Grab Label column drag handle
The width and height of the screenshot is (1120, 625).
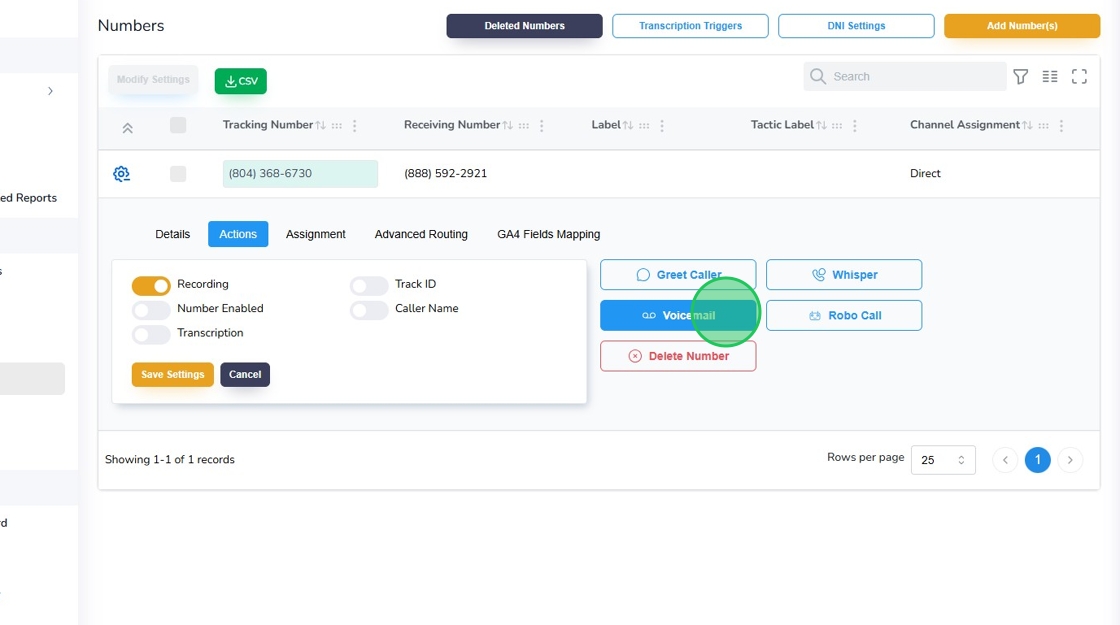point(644,126)
